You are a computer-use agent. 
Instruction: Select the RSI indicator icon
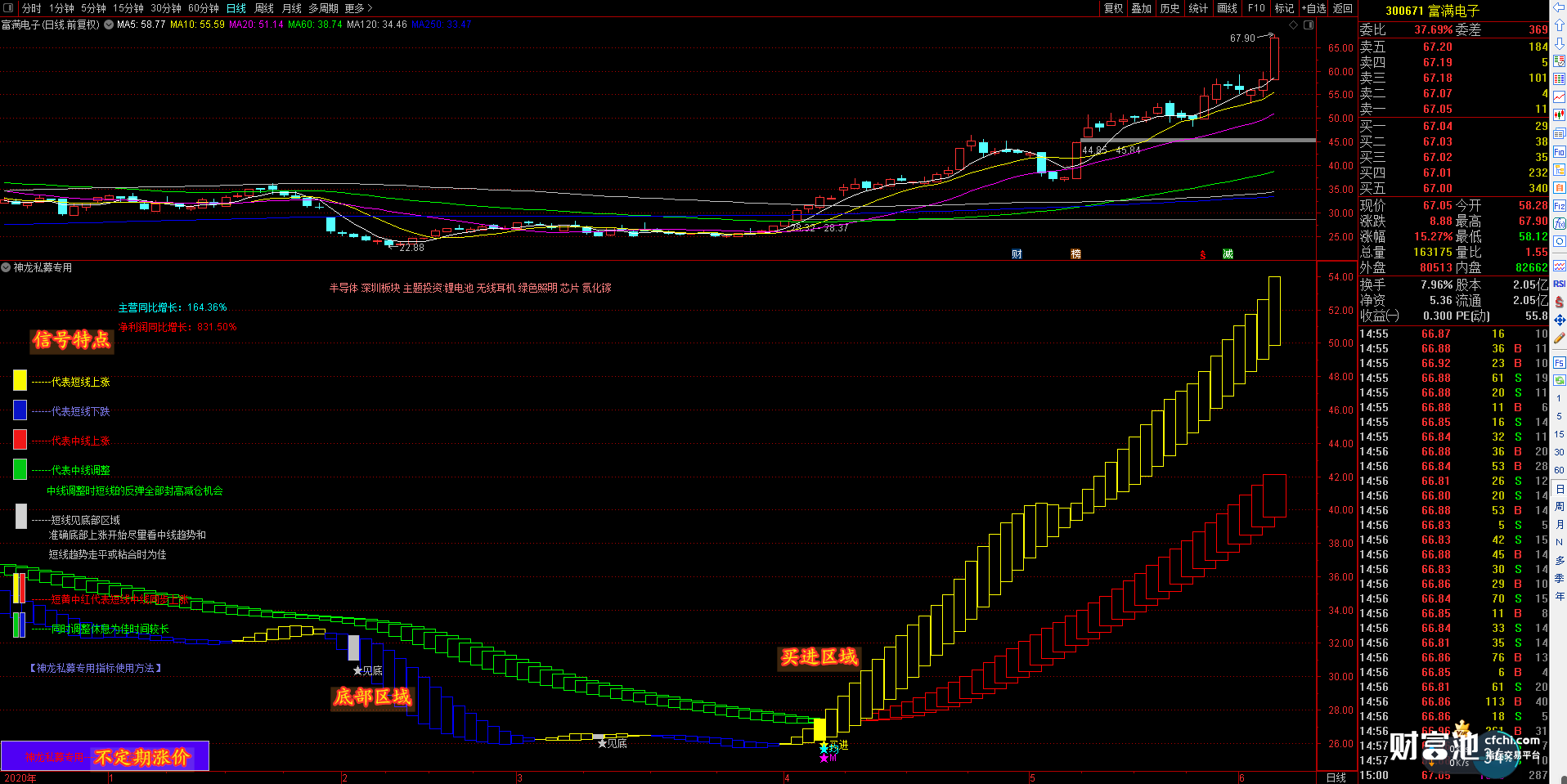[x=1560, y=284]
